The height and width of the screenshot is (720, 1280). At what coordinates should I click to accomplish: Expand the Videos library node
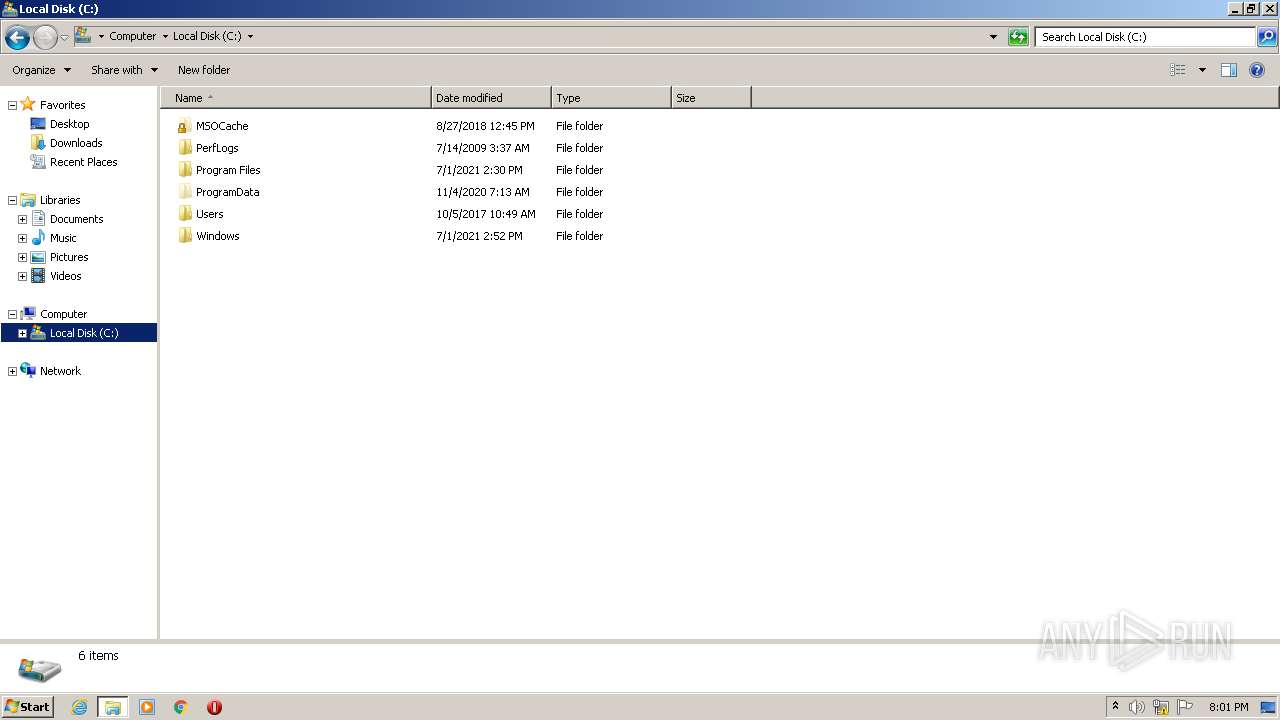click(x=22, y=276)
